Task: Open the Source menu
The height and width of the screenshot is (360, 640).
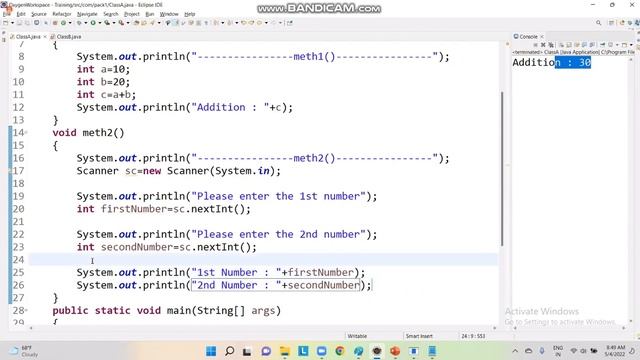Action: [39, 14]
